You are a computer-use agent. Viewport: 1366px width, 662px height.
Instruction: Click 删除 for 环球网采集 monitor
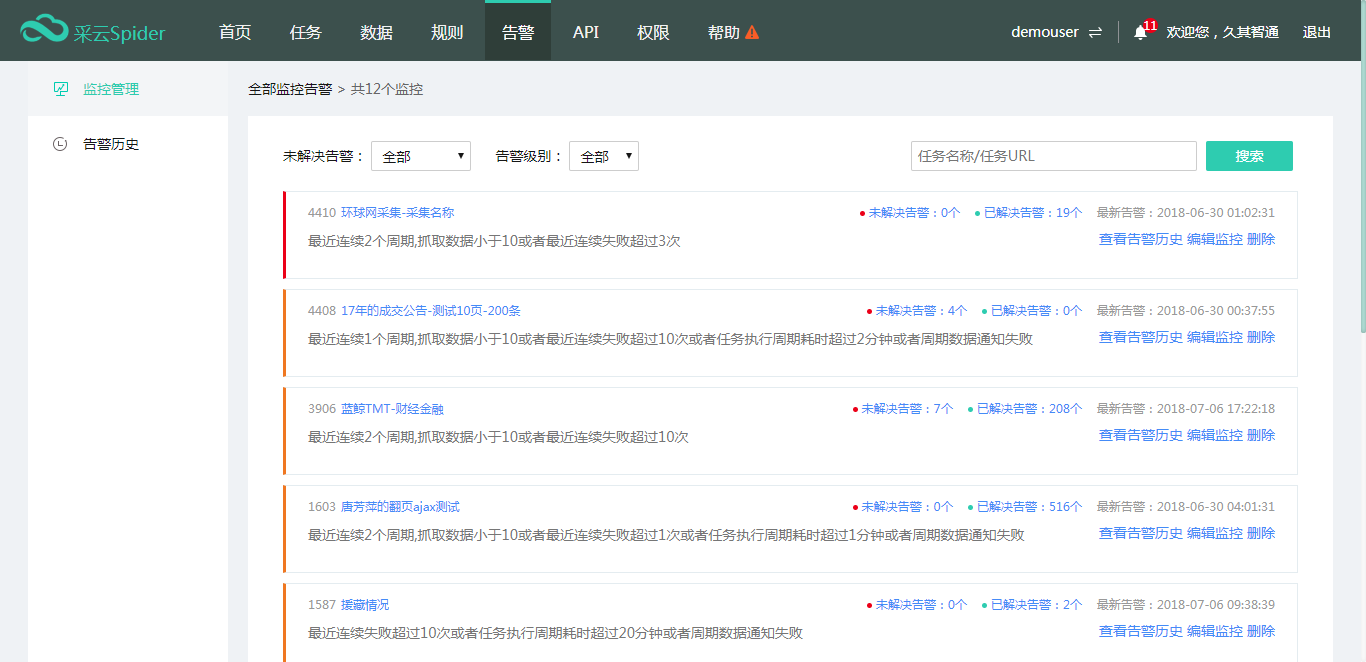1261,239
